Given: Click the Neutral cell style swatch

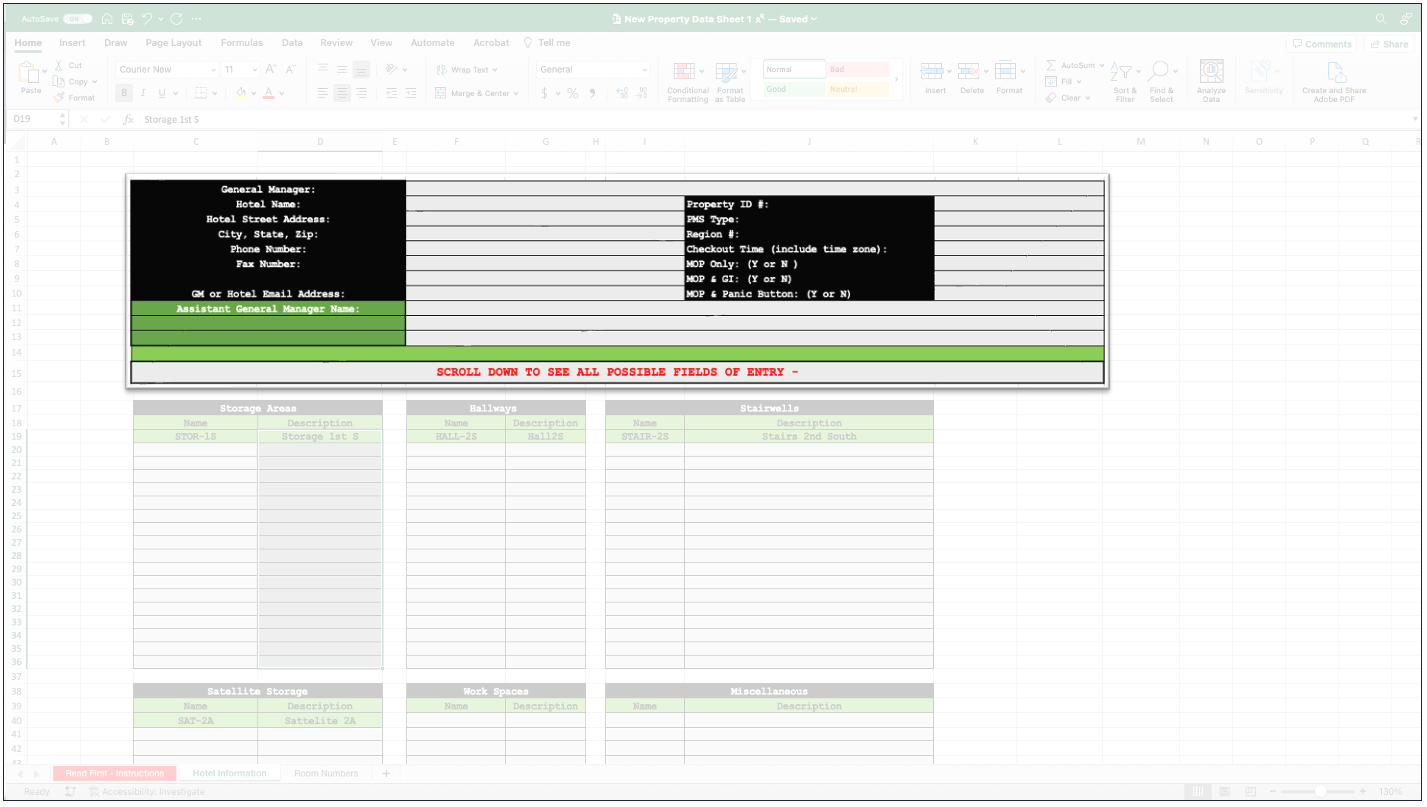Looking at the screenshot, I should tap(857, 89).
